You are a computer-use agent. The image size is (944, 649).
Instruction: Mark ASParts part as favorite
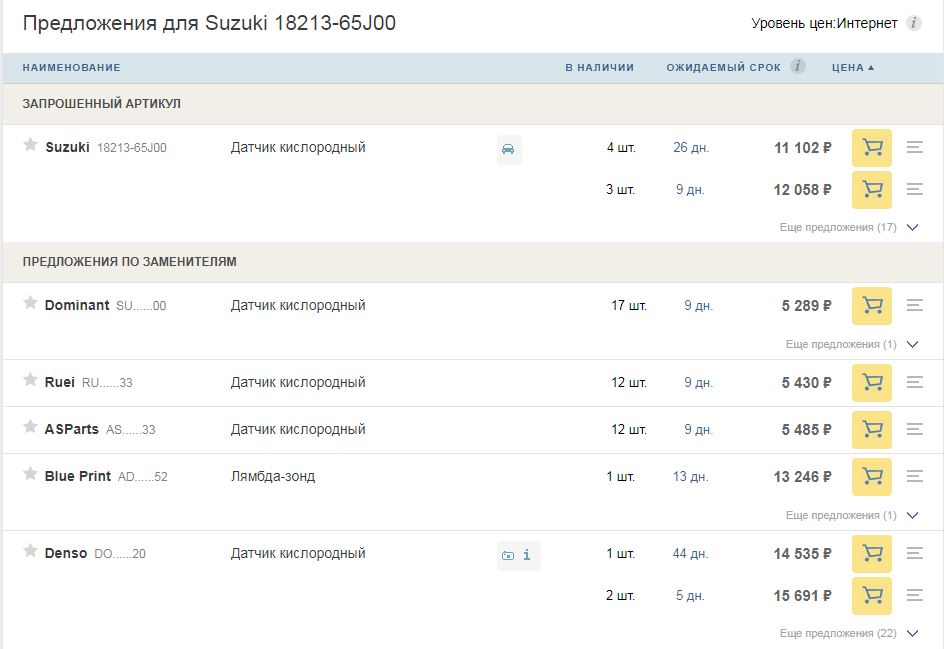pos(30,427)
